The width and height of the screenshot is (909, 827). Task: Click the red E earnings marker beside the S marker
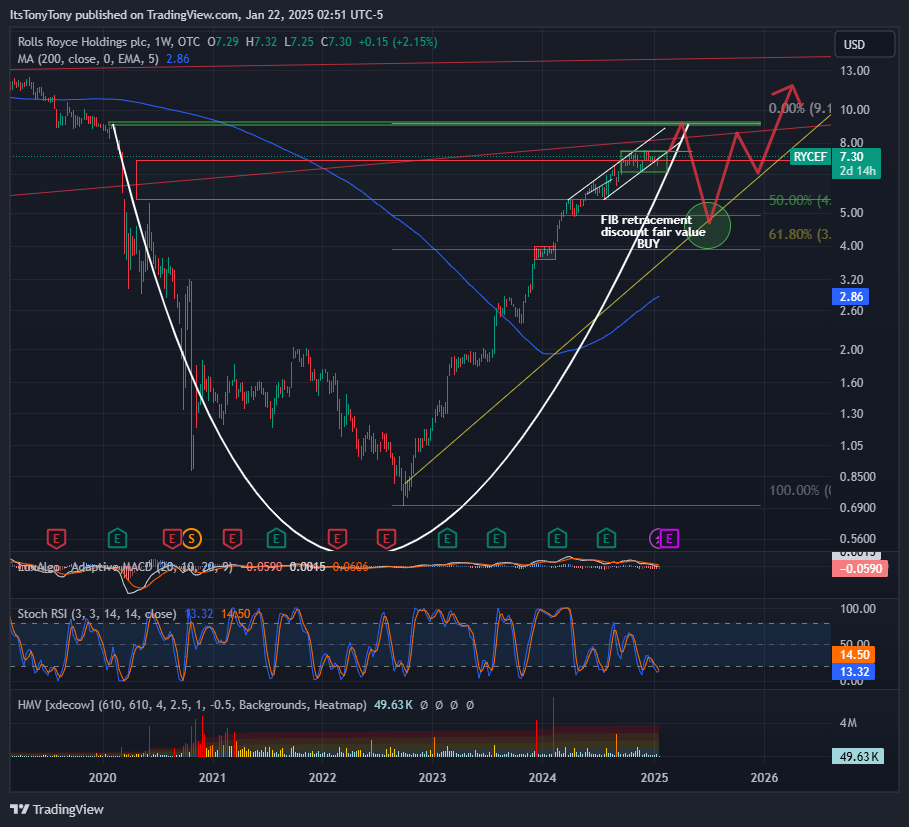[x=172, y=539]
